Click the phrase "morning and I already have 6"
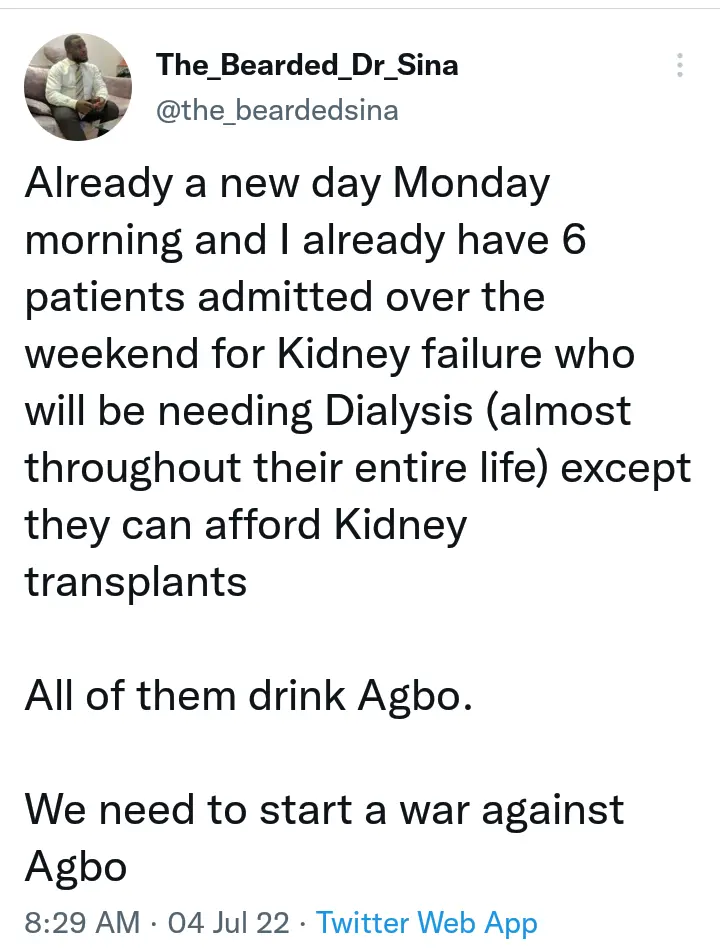 [306, 240]
